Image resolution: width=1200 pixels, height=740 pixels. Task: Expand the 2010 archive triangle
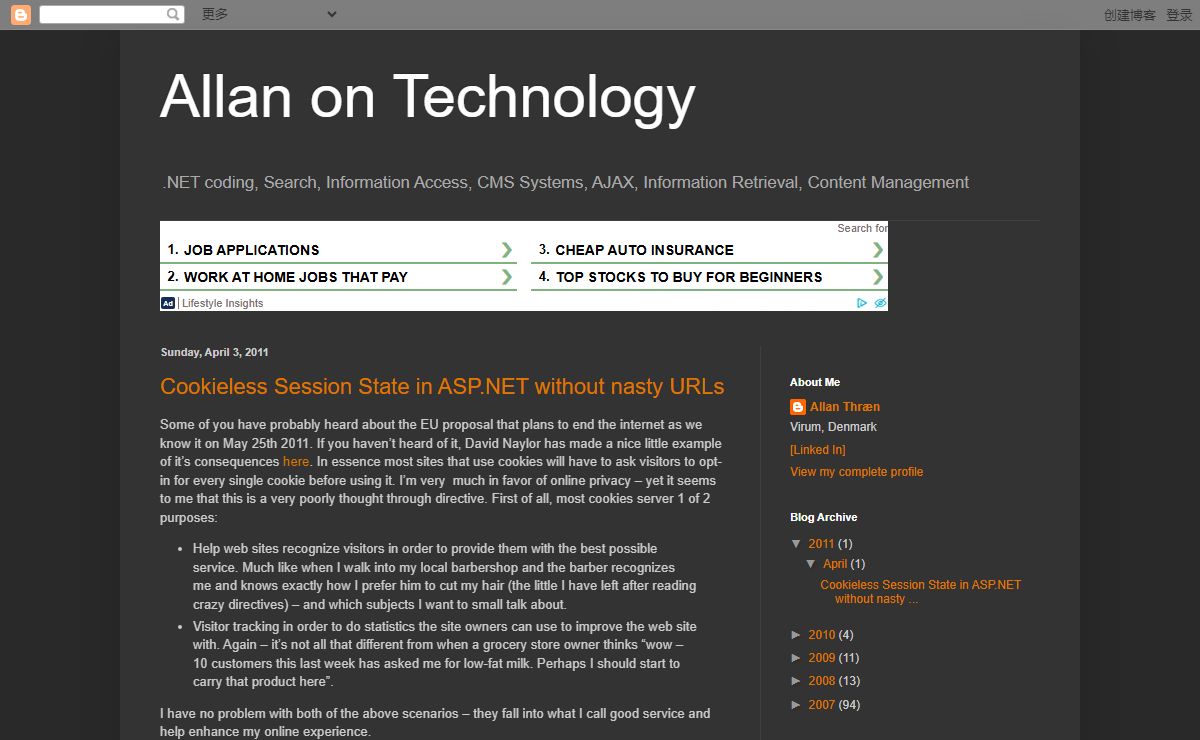(x=797, y=635)
